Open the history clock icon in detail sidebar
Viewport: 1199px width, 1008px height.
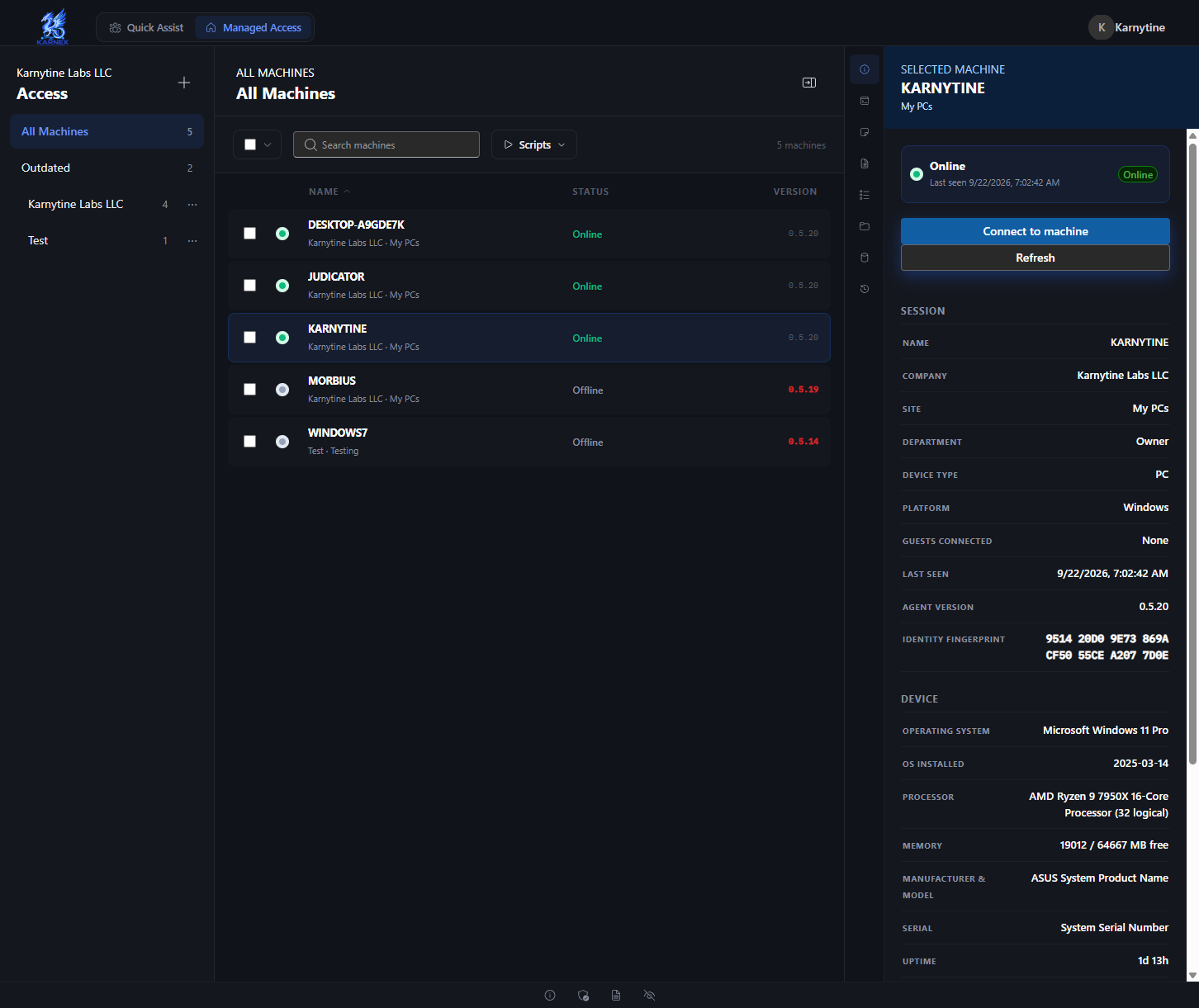tap(865, 289)
